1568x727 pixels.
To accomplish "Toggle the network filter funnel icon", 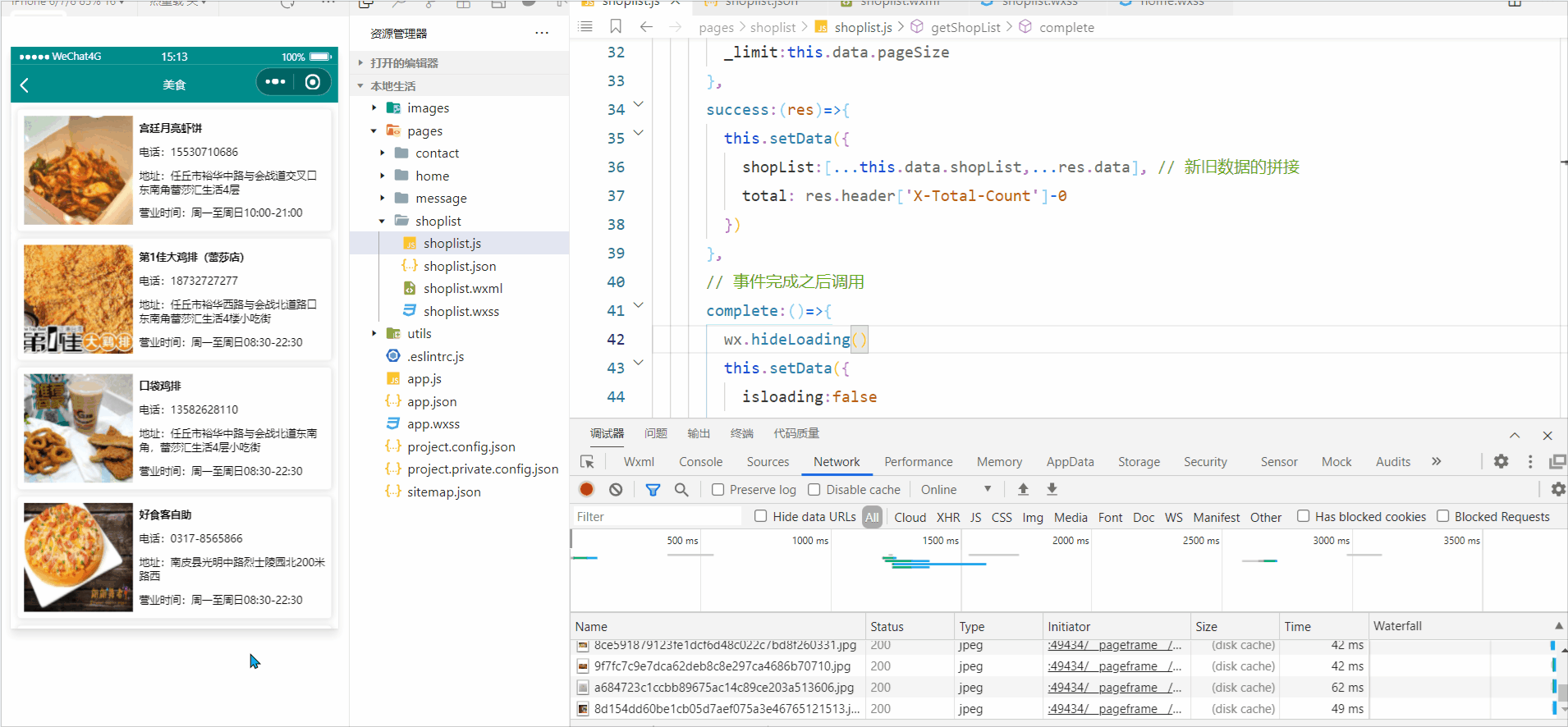I will pos(653,489).
